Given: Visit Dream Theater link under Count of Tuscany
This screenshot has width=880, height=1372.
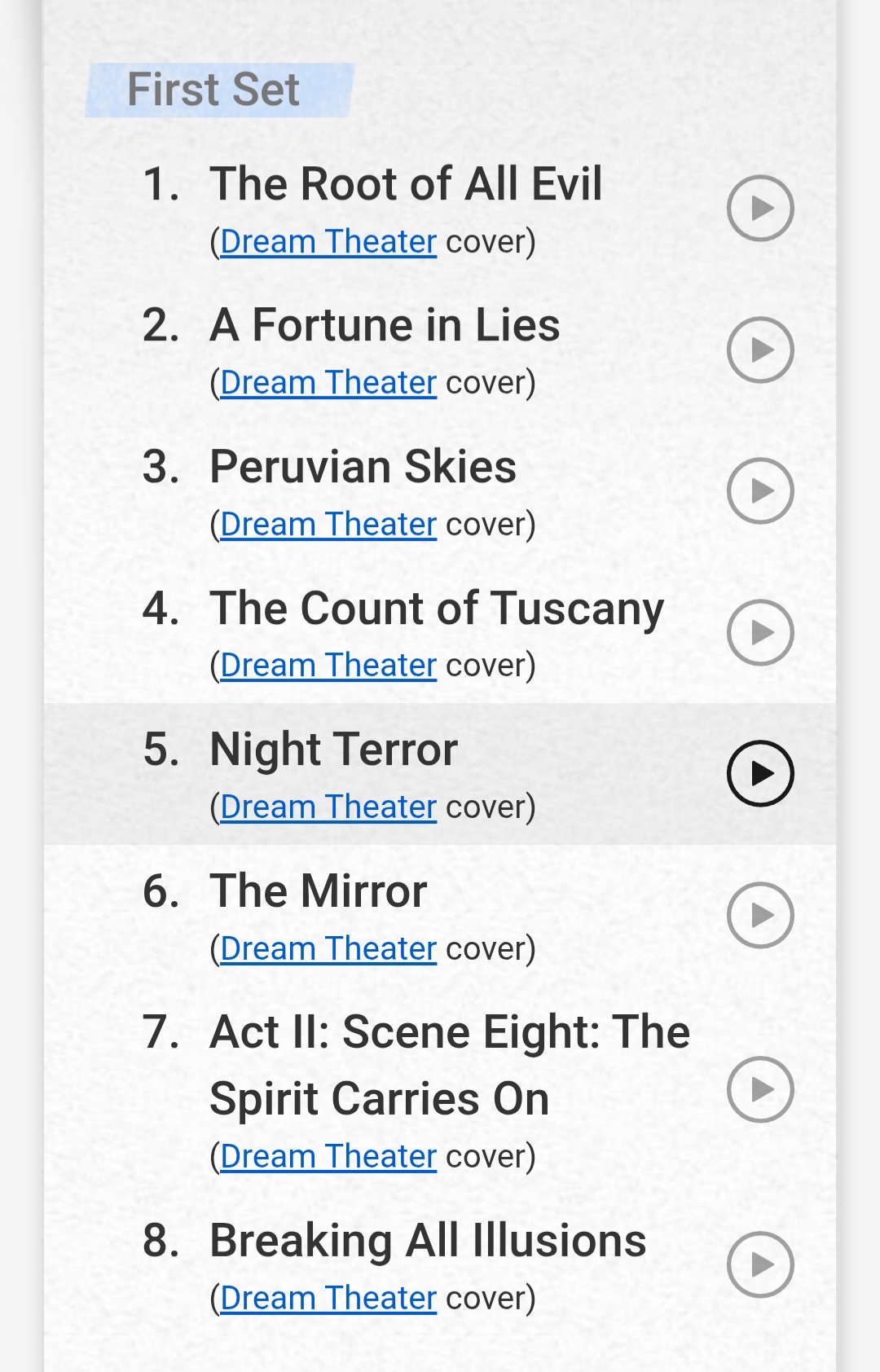Looking at the screenshot, I should pos(328,666).
